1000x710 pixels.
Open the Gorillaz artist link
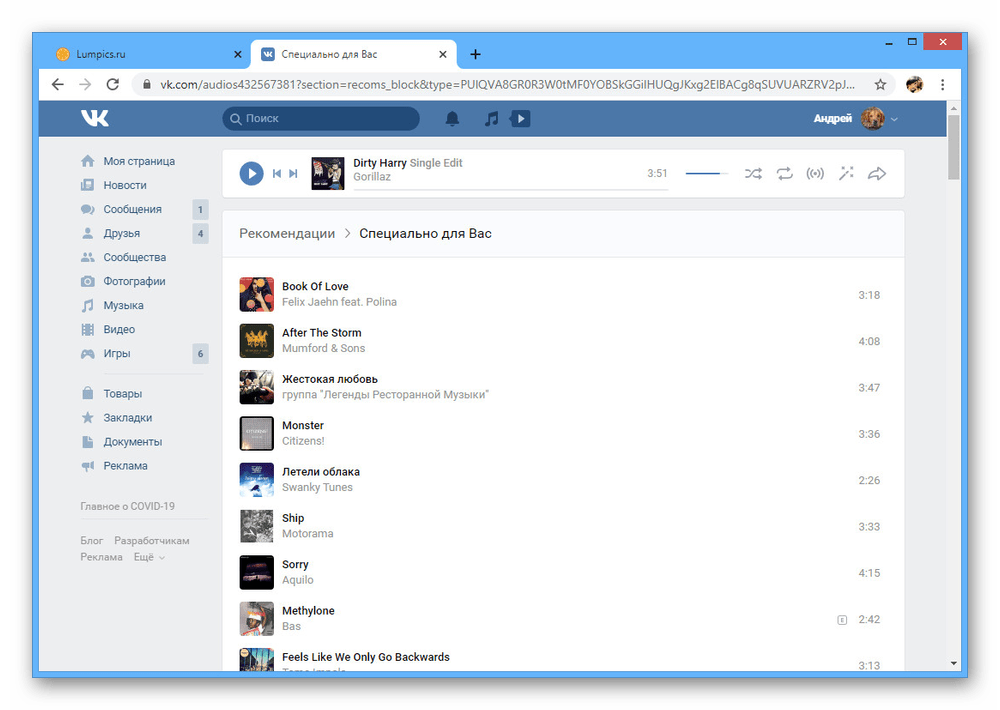click(372, 177)
